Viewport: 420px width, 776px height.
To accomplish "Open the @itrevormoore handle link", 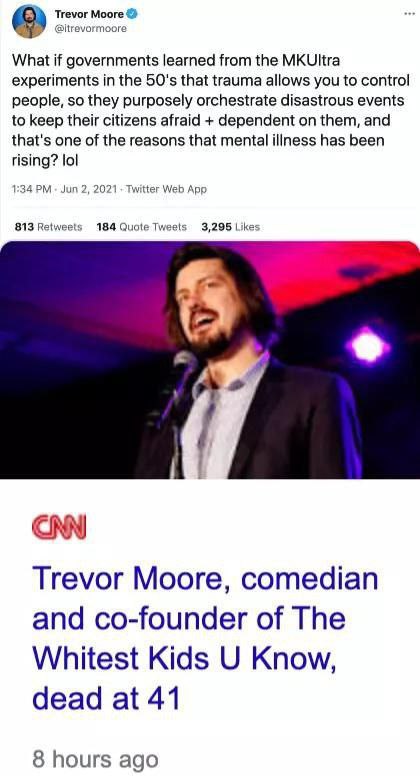I will pos(91,29).
